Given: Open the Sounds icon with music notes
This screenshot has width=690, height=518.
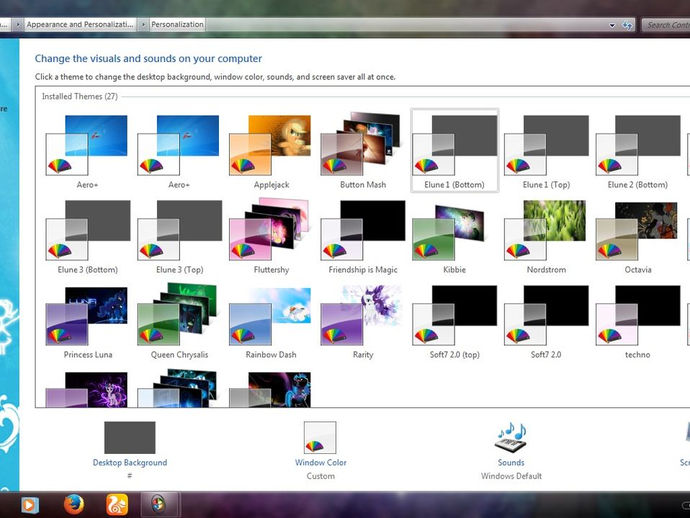Looking at the screenshot, I should pos(511,437).
